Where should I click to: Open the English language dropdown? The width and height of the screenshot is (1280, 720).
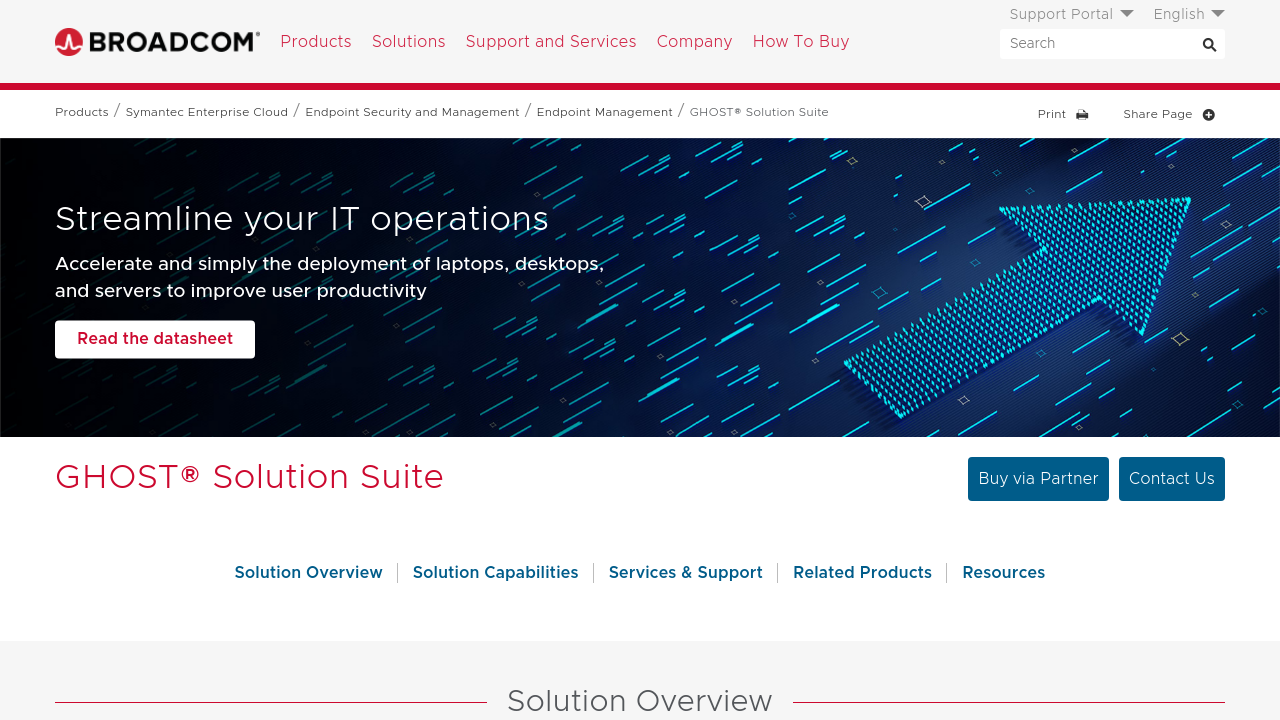click(x=1188, y=14)
